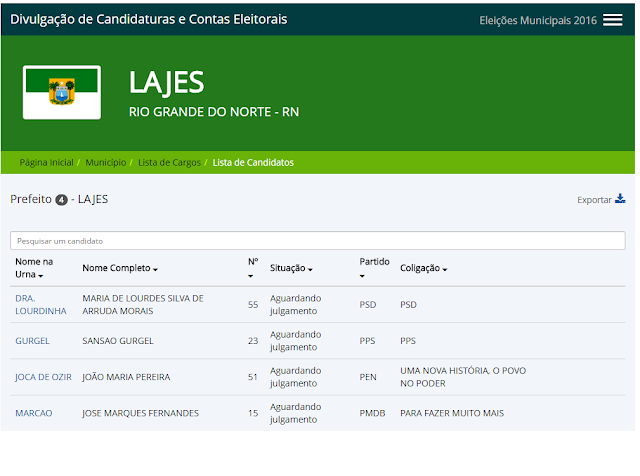Click the Exportar text link
Viewport: 640px width, 476px height.
[x=594, y=200]
